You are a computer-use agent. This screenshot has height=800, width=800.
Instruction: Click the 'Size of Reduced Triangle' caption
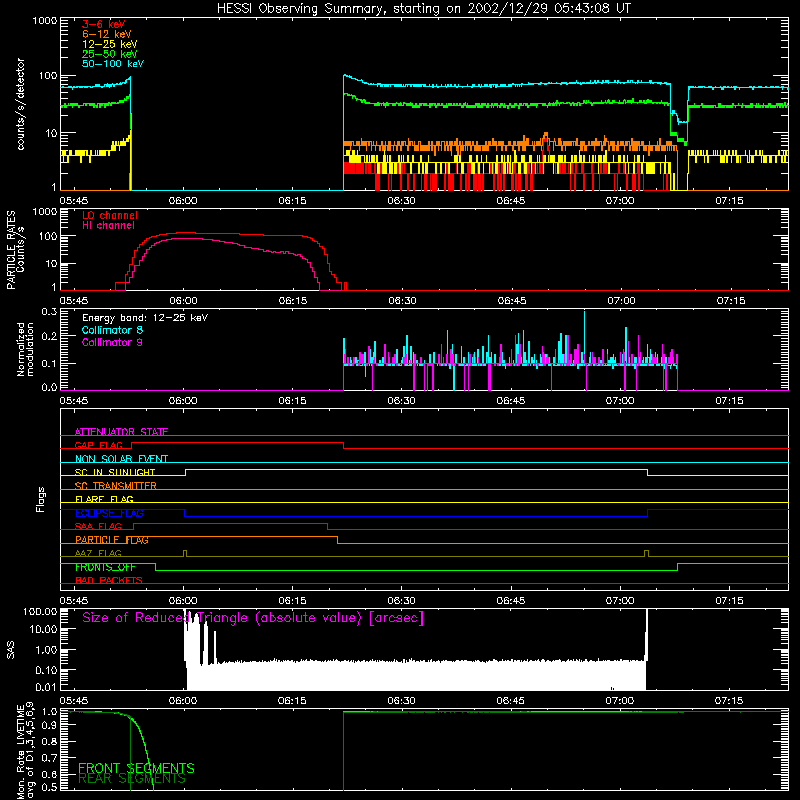pos(253,618)
